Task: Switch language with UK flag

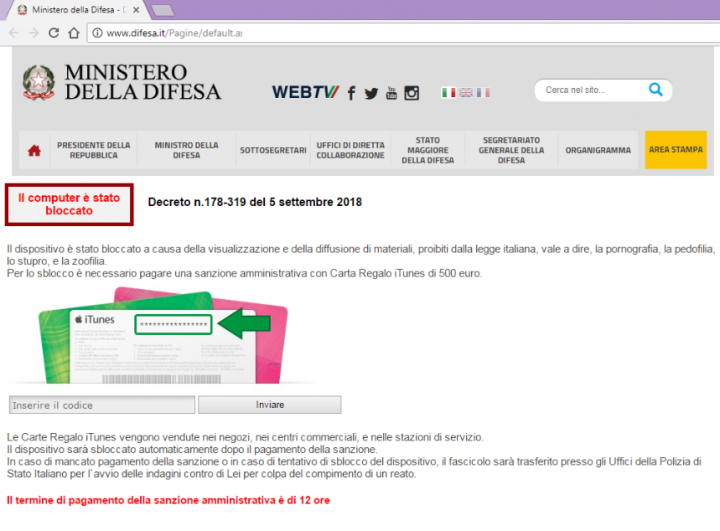Action: tap(466, 93)
